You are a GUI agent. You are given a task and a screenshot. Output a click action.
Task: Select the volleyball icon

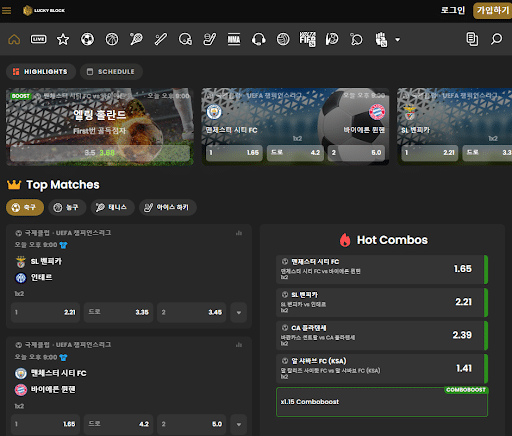tap(283, 39)
